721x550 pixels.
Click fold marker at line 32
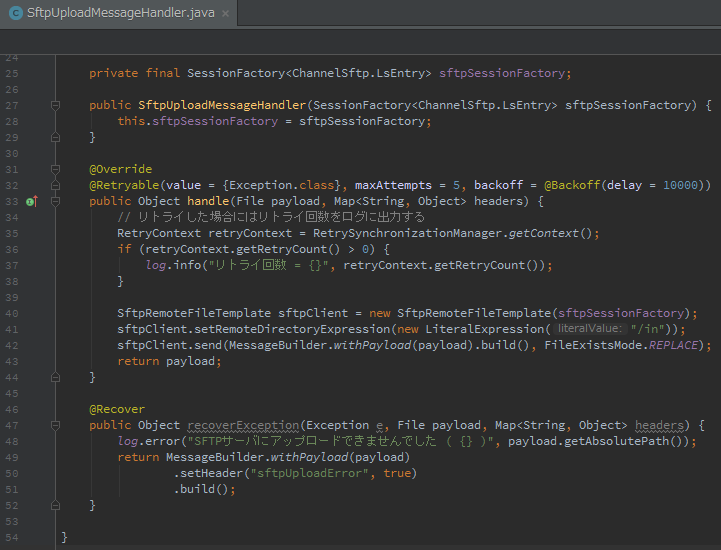tap(55, 185)
